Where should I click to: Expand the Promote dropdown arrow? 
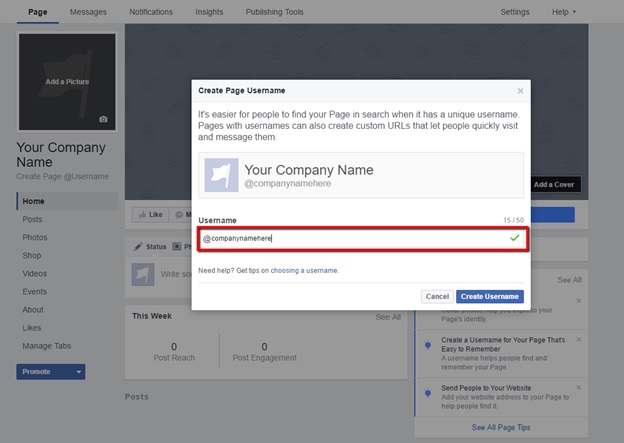pos(79,372)
